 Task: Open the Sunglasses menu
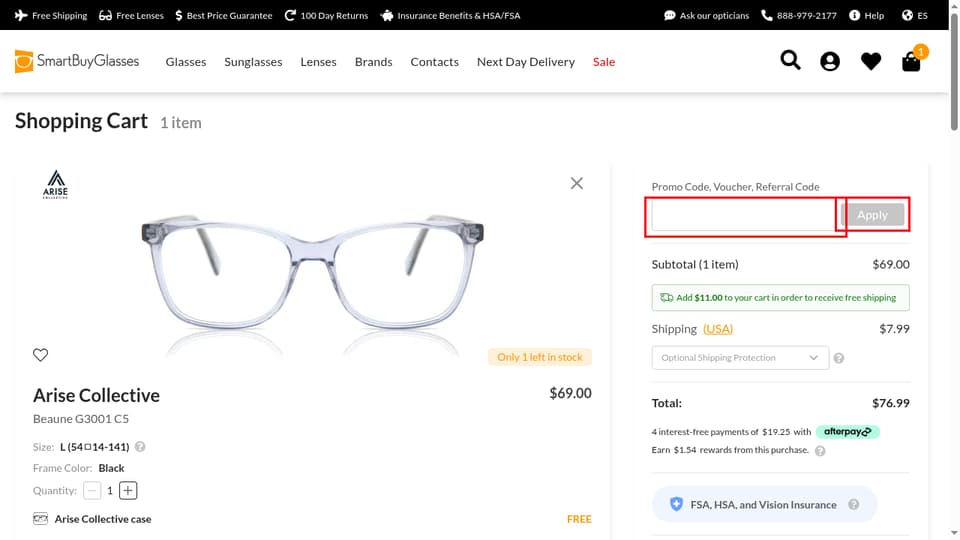[x=253, y=62]
